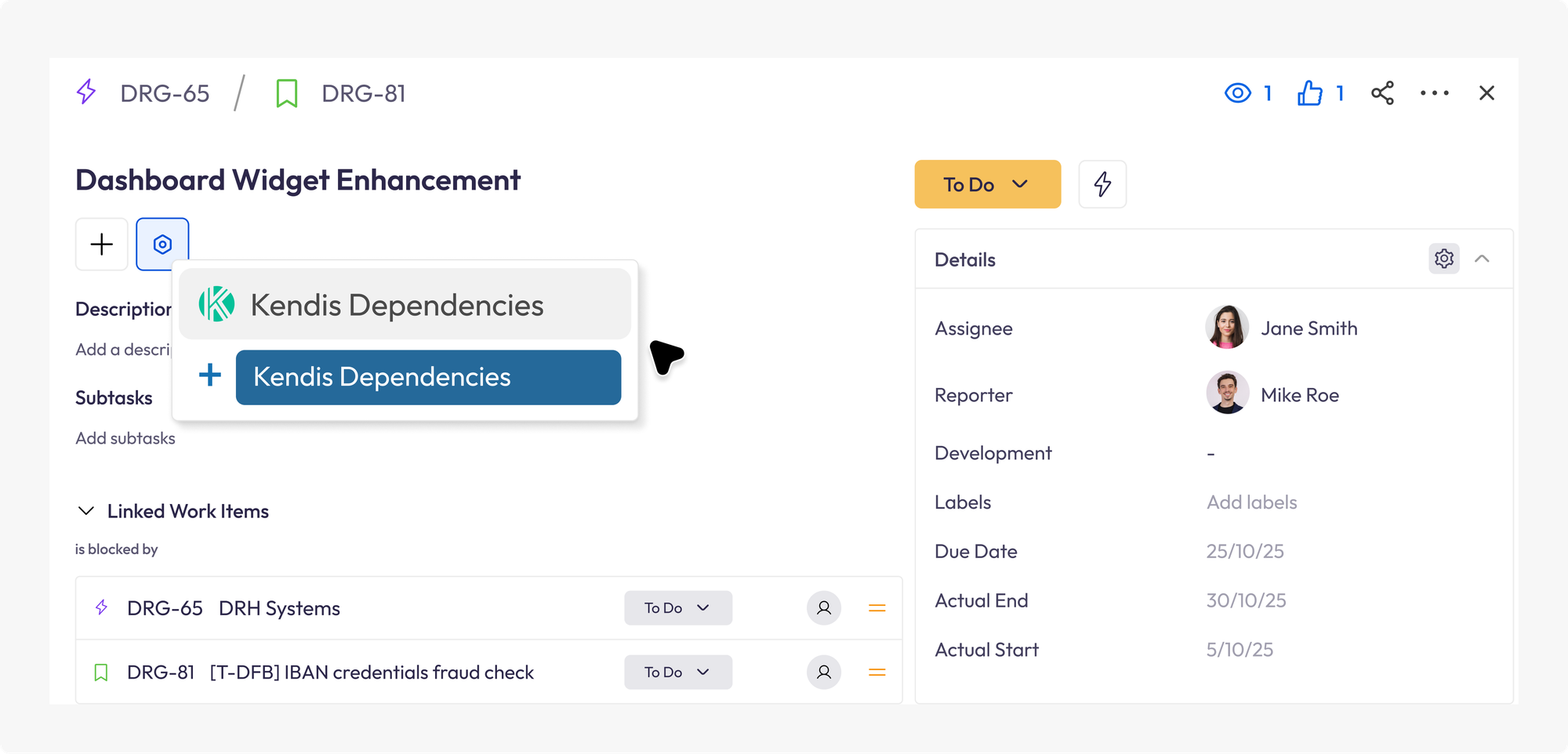The image size is (1568, 754).
Task: Toggle the thumbs up like
Action: (1309, 92)
